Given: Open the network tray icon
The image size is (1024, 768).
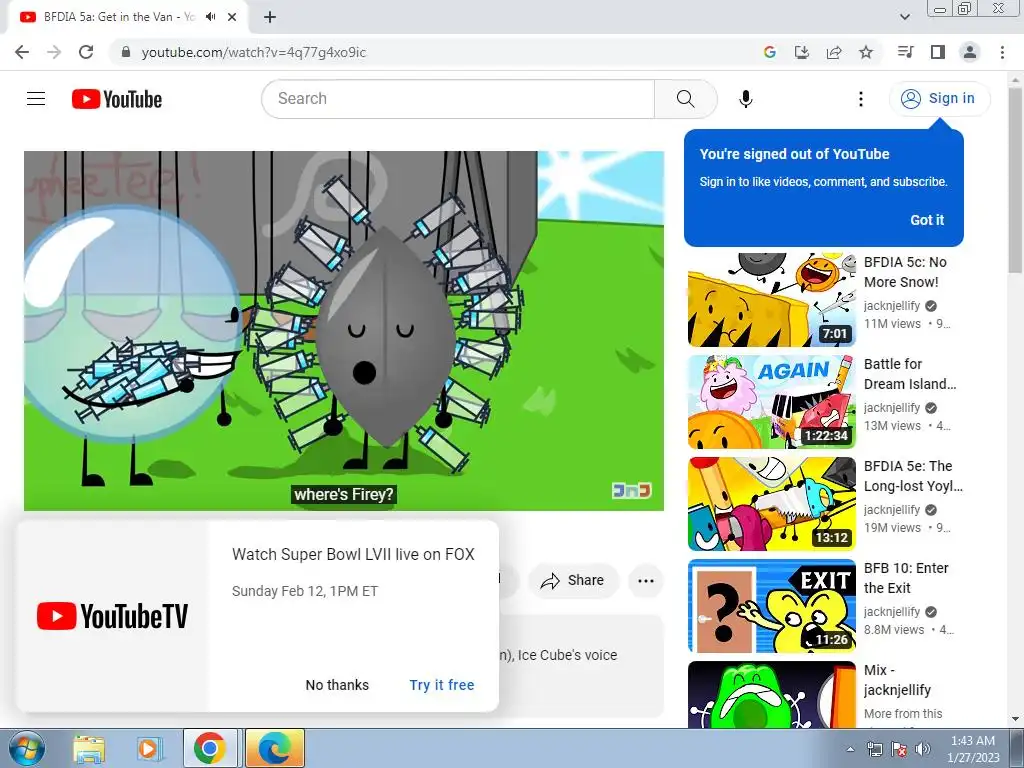Looking at the screenshot, I should 874,749.
